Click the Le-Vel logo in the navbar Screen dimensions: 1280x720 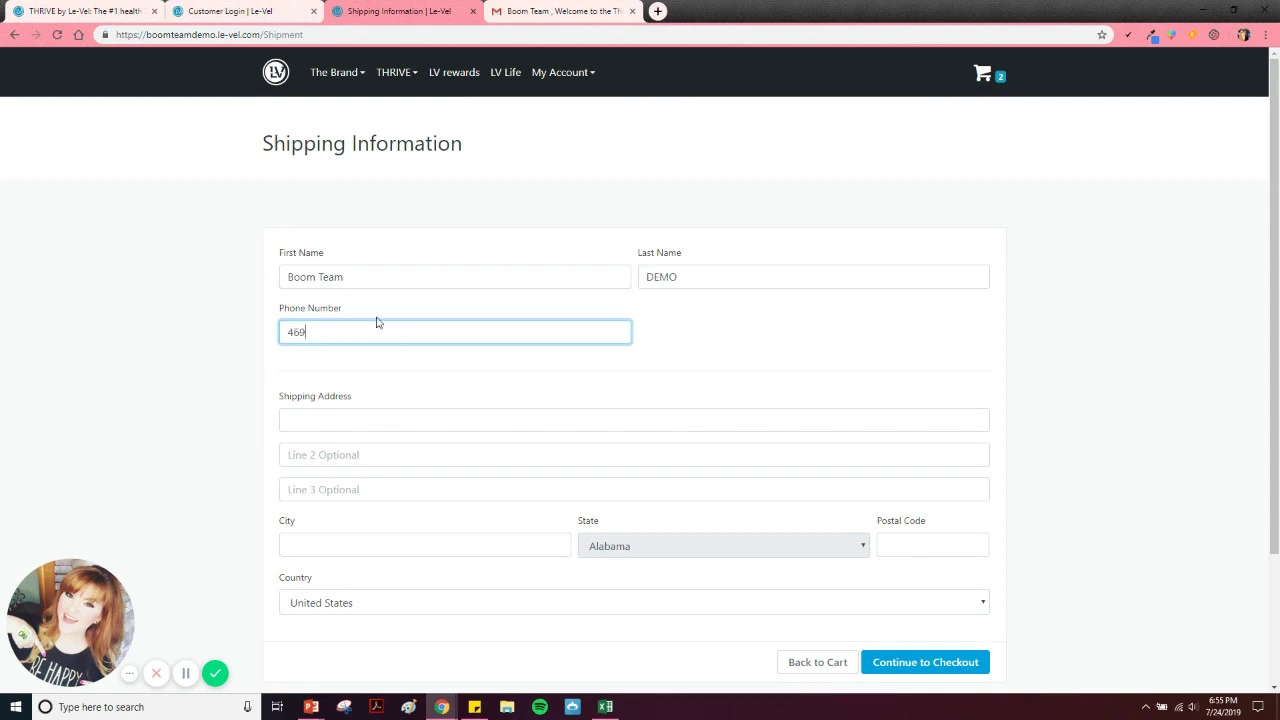(x=276, y=72)
